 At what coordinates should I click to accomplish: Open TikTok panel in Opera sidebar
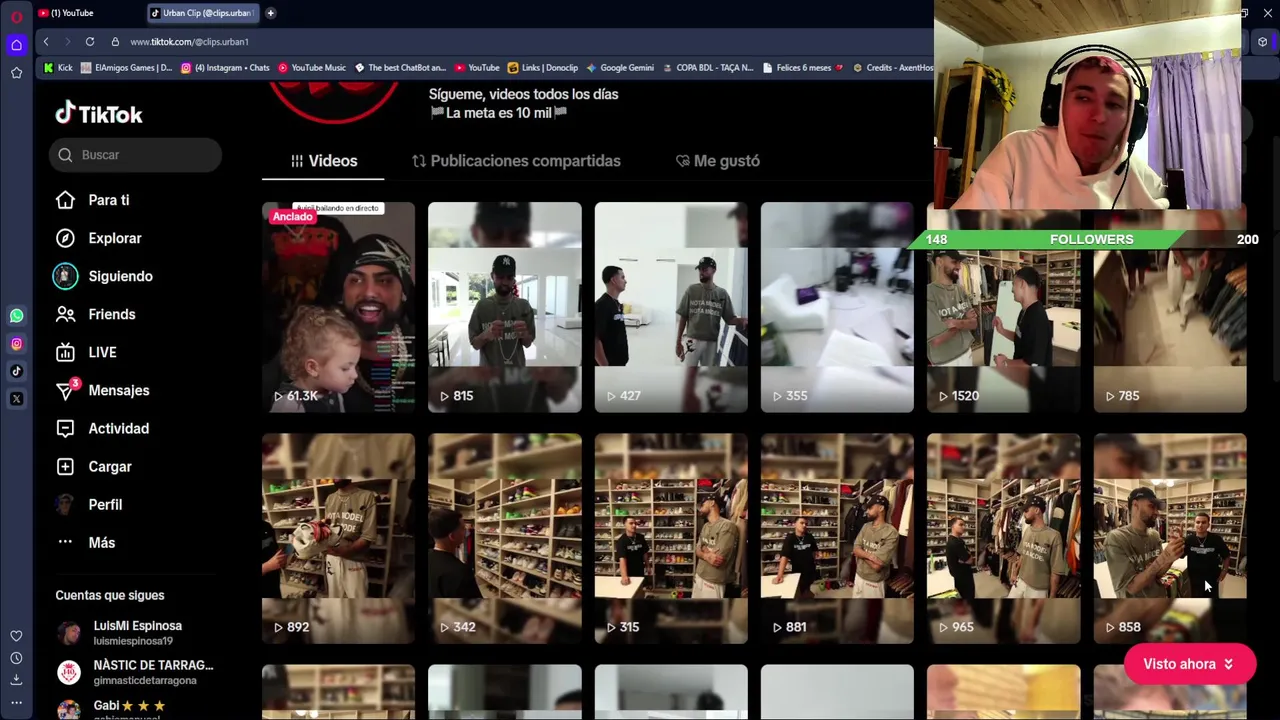[x=16, y=371]
